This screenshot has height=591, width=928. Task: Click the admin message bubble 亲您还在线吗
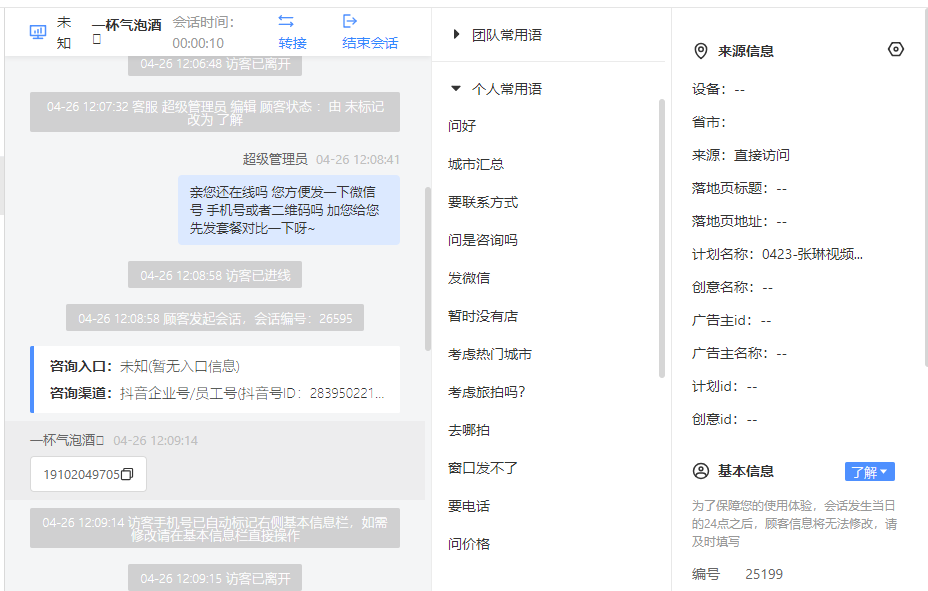tap(289, 210)
